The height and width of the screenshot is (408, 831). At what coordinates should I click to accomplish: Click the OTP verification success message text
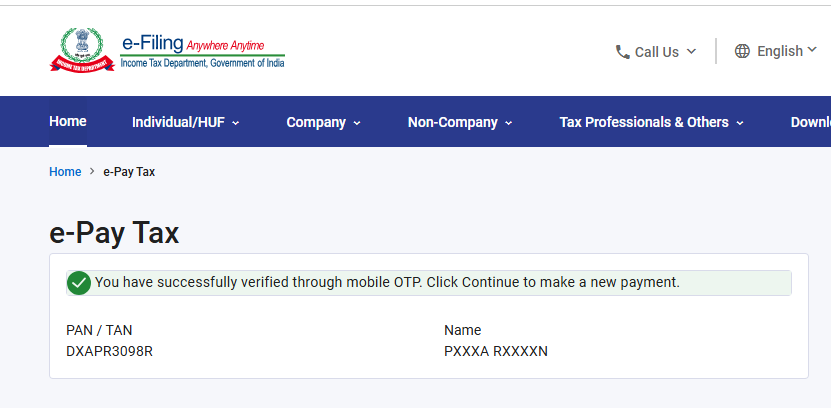tap(387, 283)
